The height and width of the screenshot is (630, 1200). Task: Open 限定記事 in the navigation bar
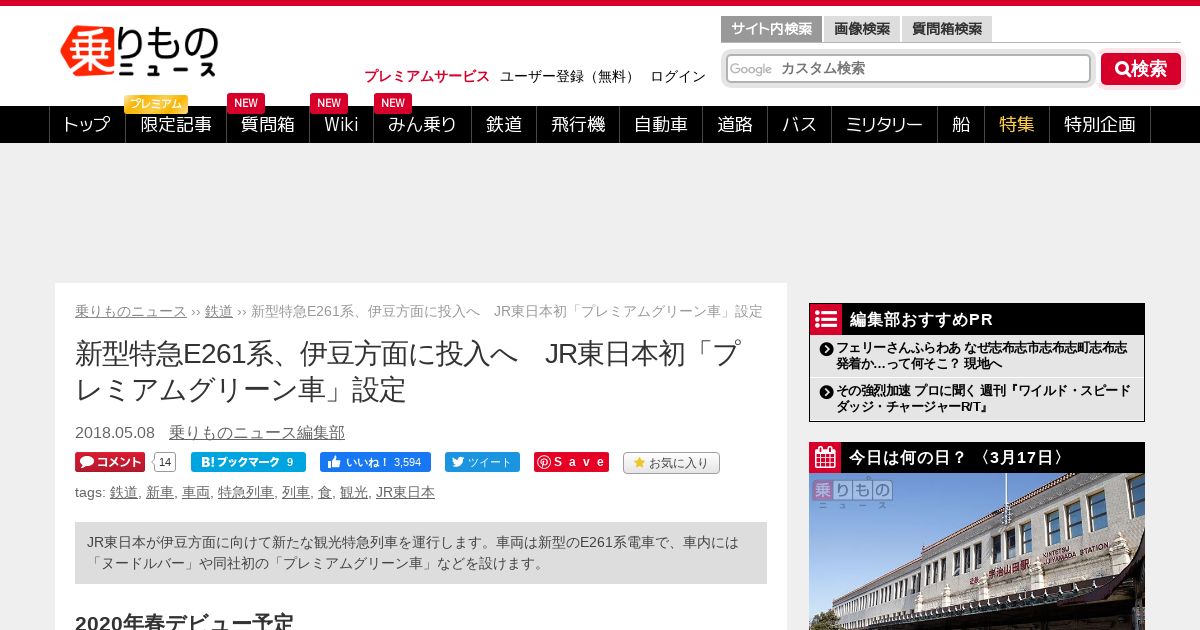pos(176,125)
